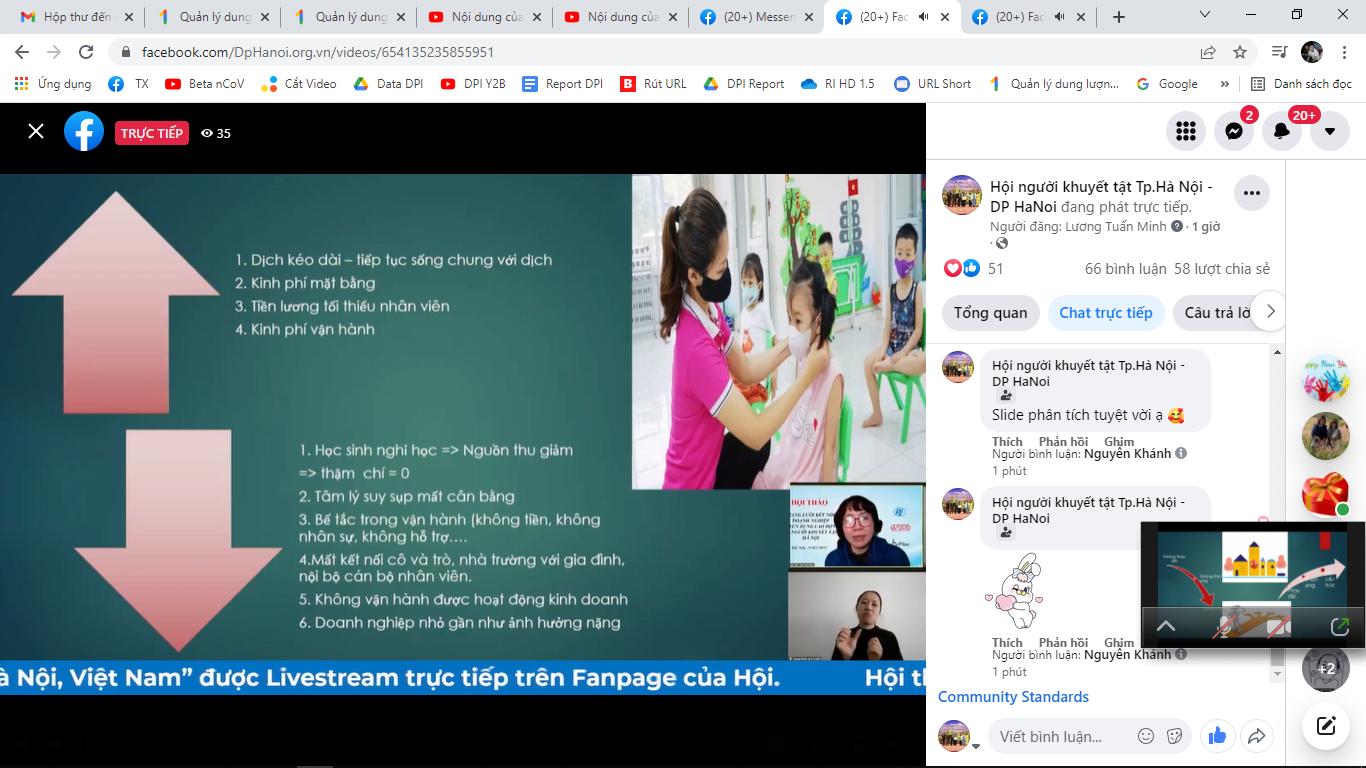The height and width of the screenshot is (768, 1366).
Task: Click the green pop-out icon in the floating window
Action: tap(1340, 627)
